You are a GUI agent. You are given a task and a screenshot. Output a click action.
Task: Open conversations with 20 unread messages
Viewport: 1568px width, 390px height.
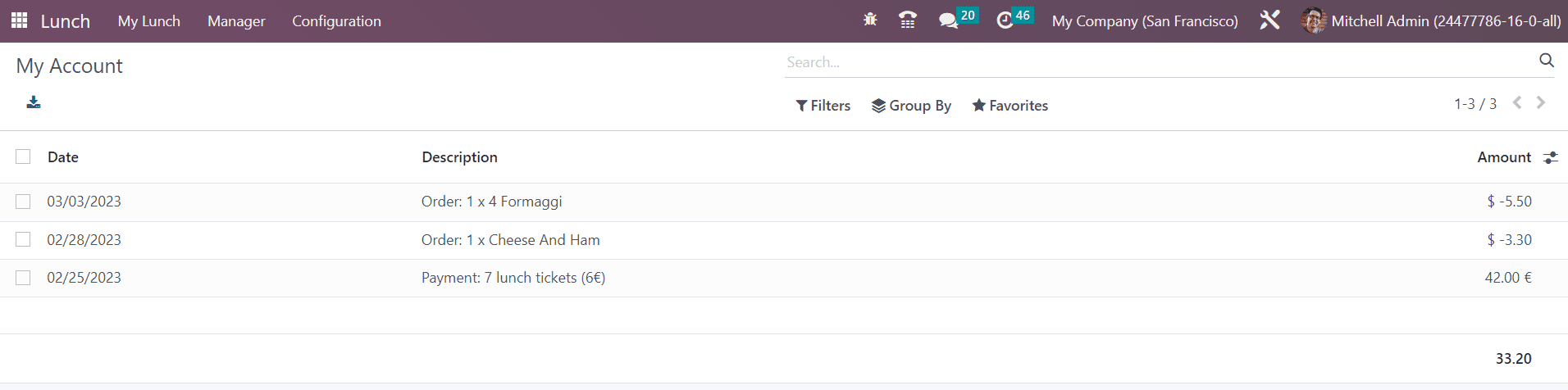pyautogui.click(x=958, y=19)
